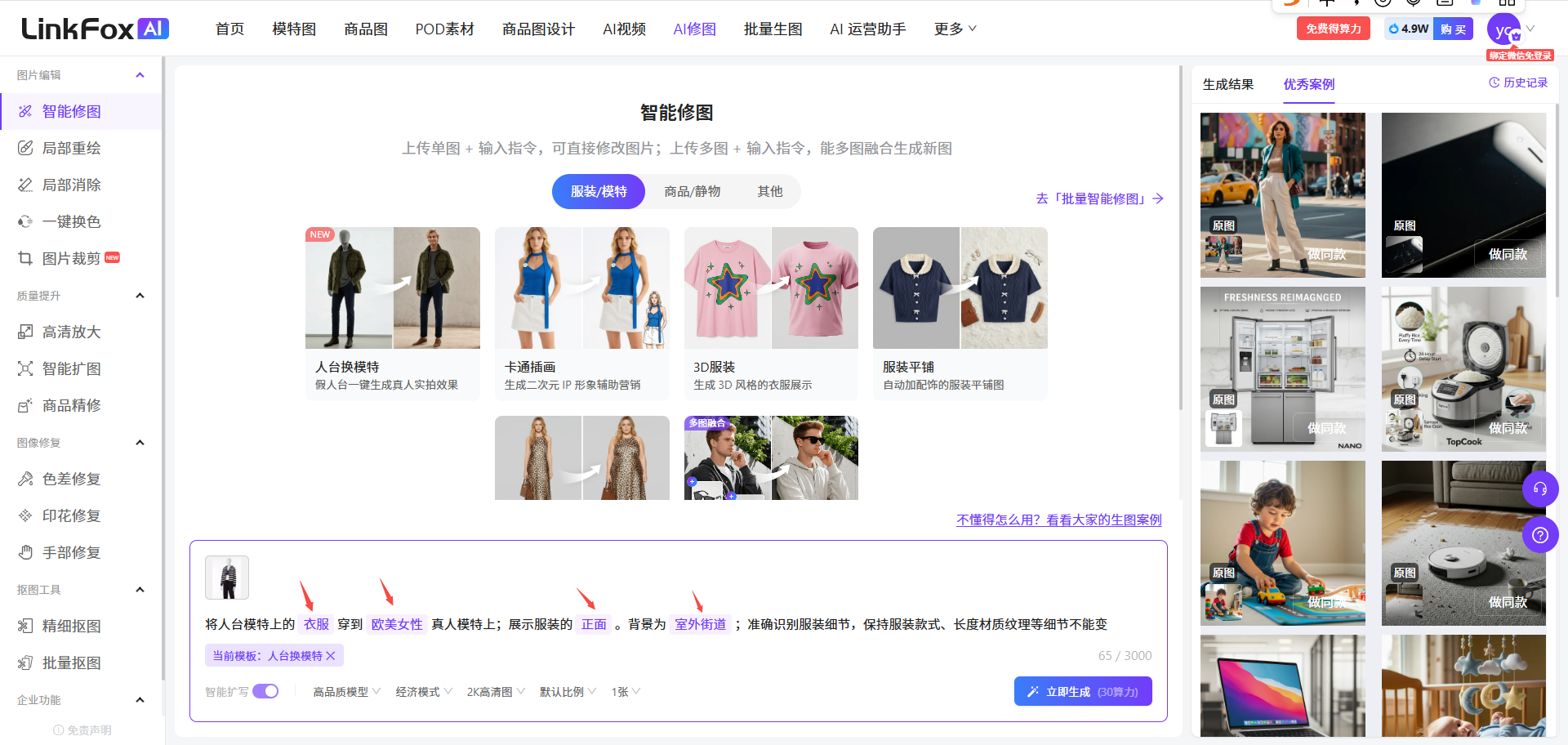Open the 经济模式 dropdown

coord(424,692)
